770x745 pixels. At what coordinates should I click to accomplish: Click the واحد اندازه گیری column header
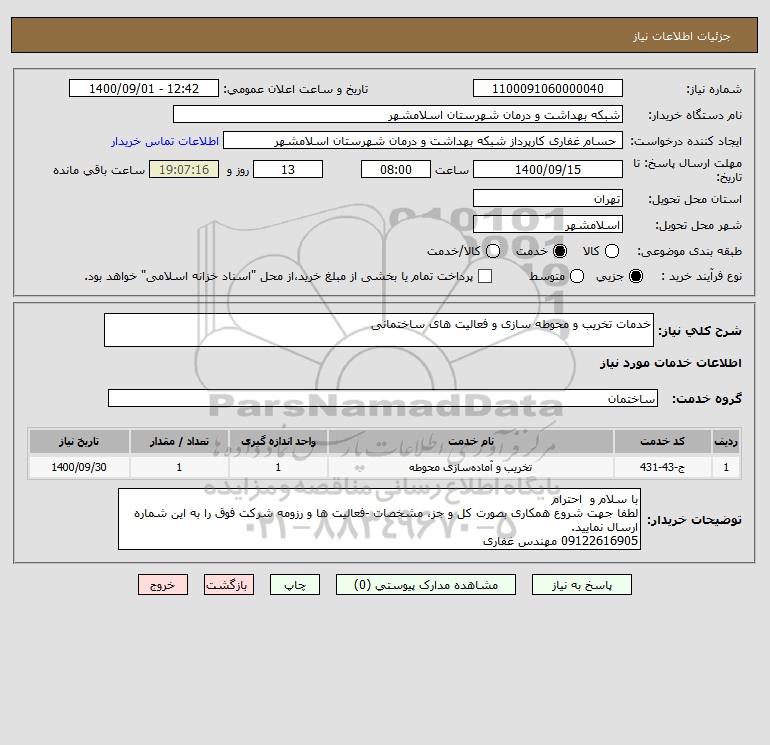[x=278, y=441]
